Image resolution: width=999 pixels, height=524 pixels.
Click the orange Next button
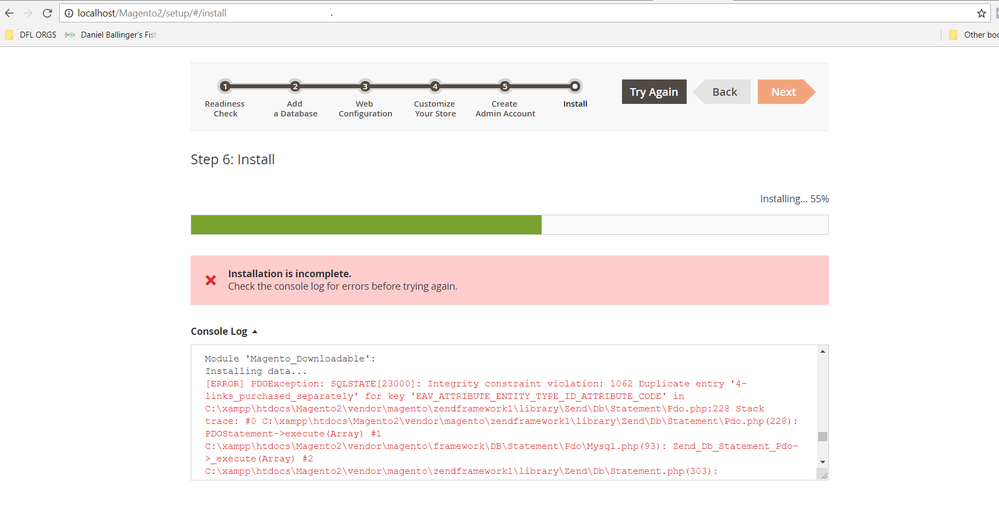coord(784,92)
